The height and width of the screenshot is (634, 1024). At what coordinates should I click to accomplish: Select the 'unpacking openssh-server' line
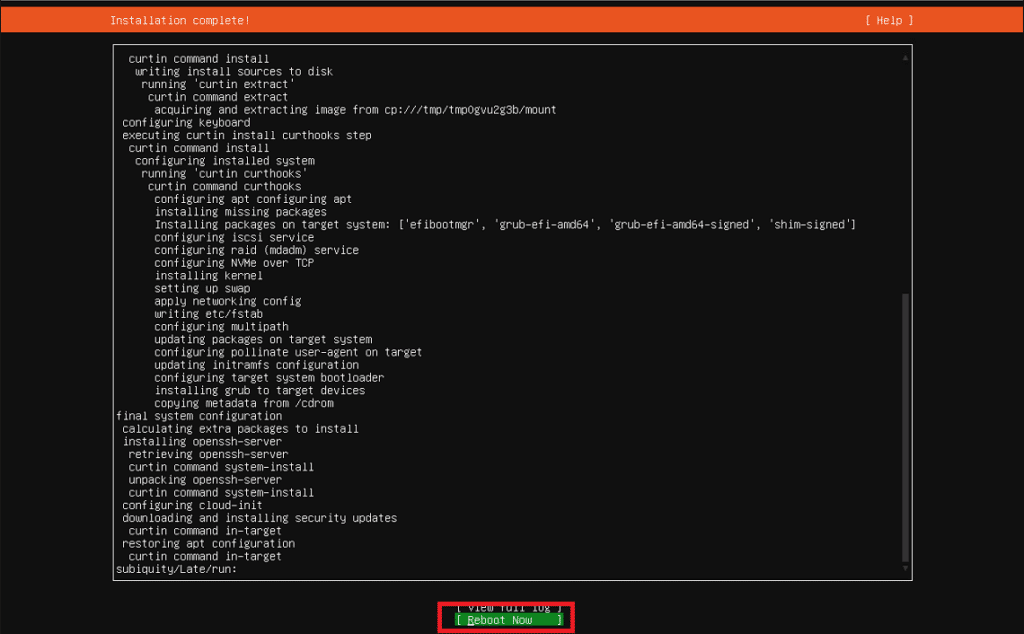coord(205,480)
